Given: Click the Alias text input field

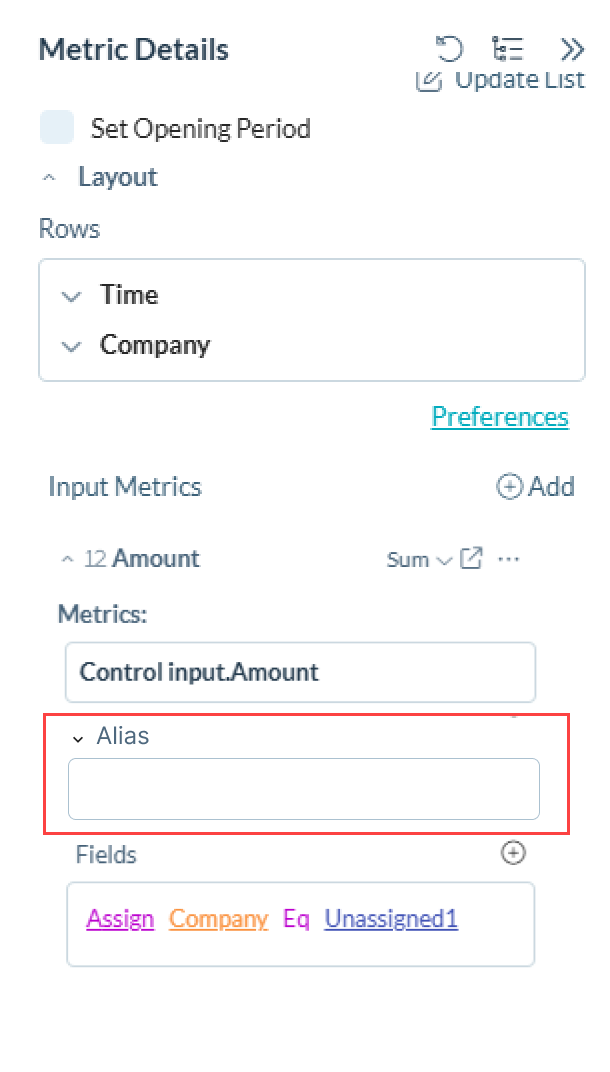Looking at the screenshot, I should [303, 789].
